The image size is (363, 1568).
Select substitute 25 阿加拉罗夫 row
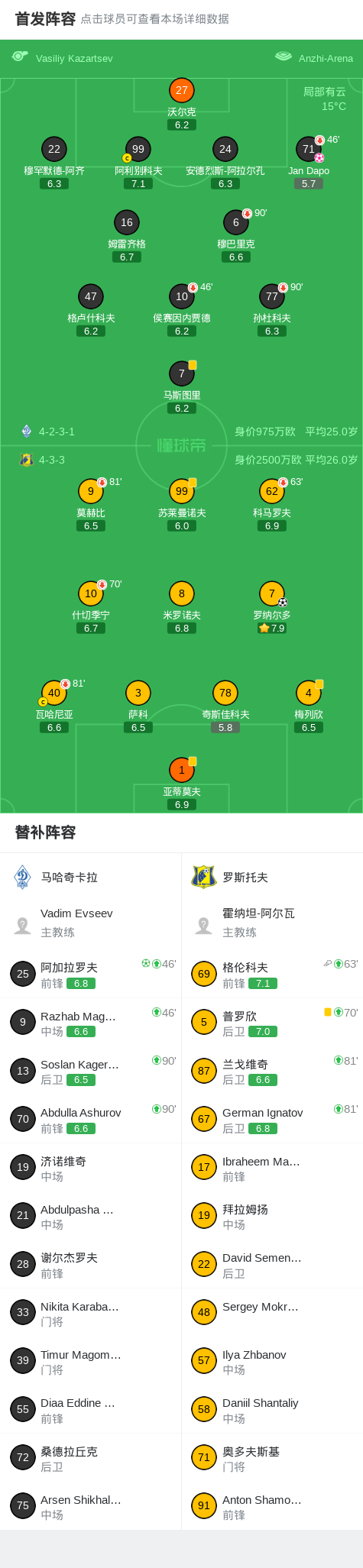(x=90, y=974)
